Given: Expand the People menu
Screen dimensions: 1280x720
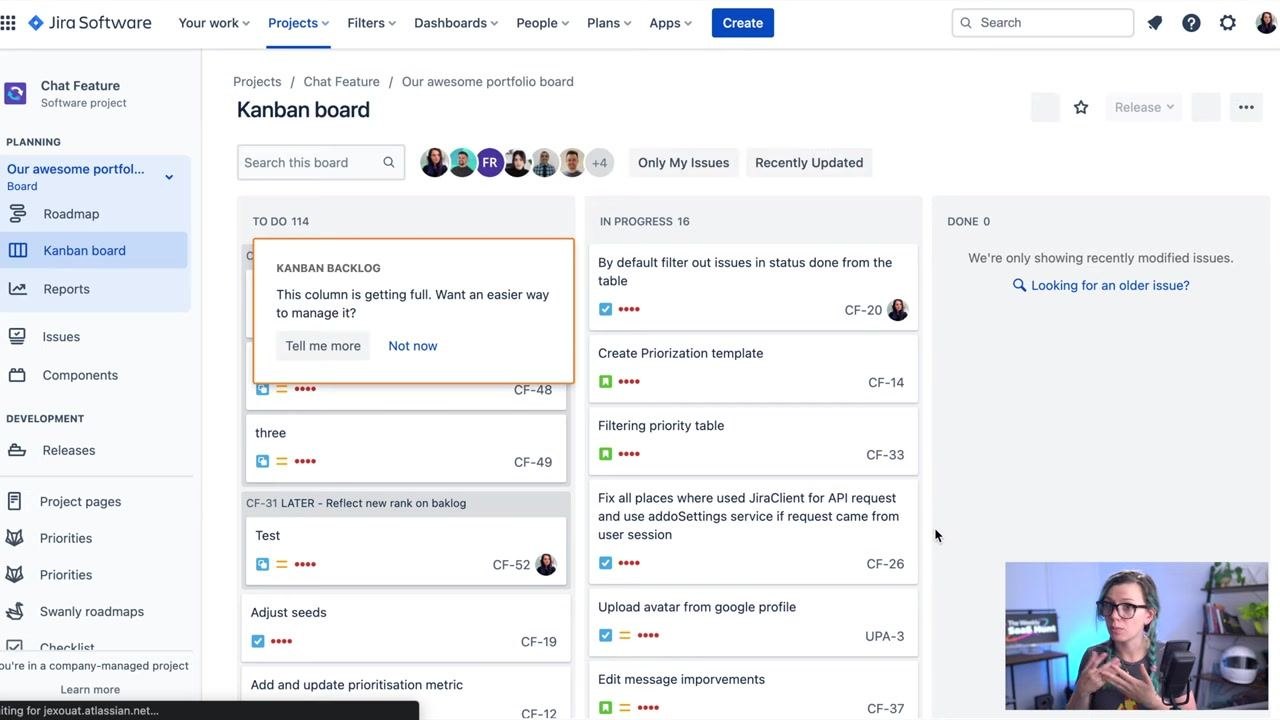Looking at the screenshot, I should pos(543,22).
